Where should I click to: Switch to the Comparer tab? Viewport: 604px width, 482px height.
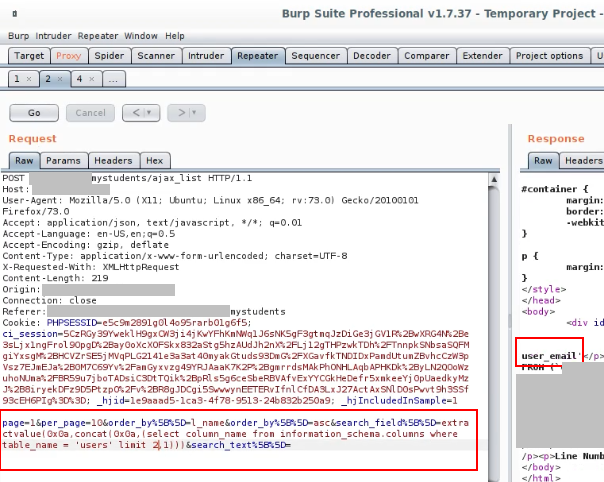[427, 56]
